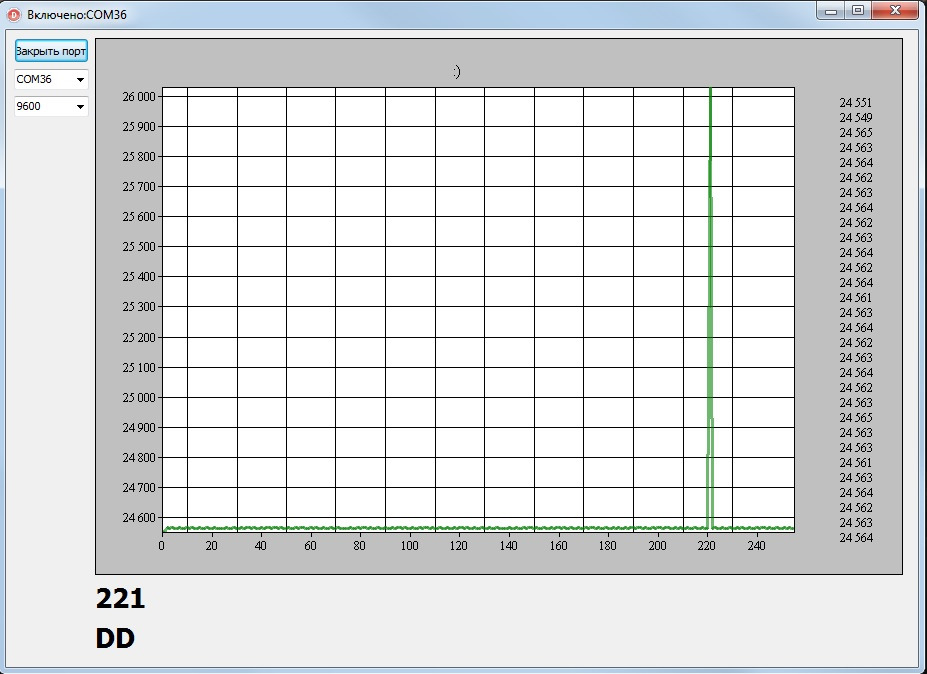Click the '25 700' y-axis label
Viewport: 927px width, 674px height.
(139, 187)
